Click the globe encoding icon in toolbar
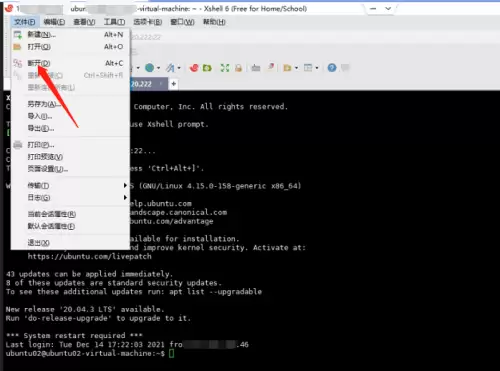Viewport: 500px width, 371px height. [150, 68]
